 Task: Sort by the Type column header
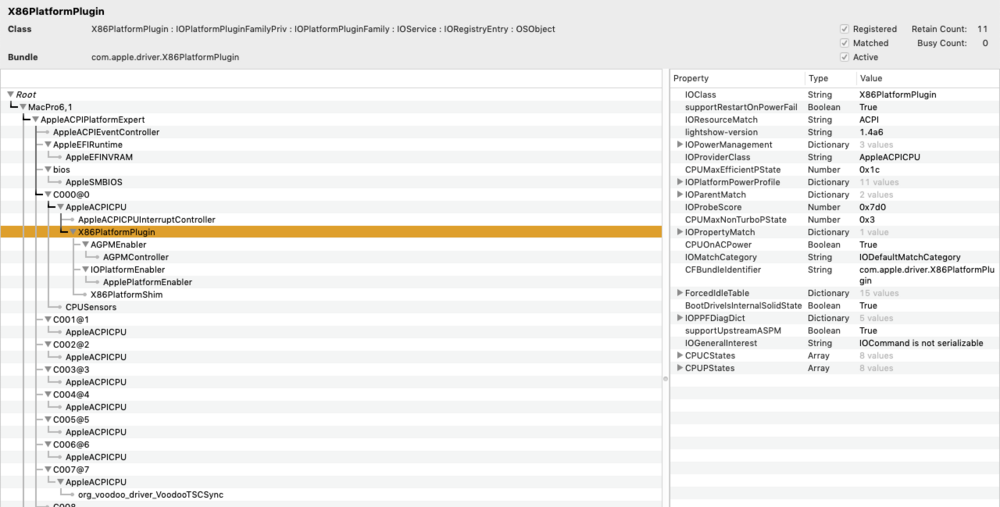tap(828, 78)
